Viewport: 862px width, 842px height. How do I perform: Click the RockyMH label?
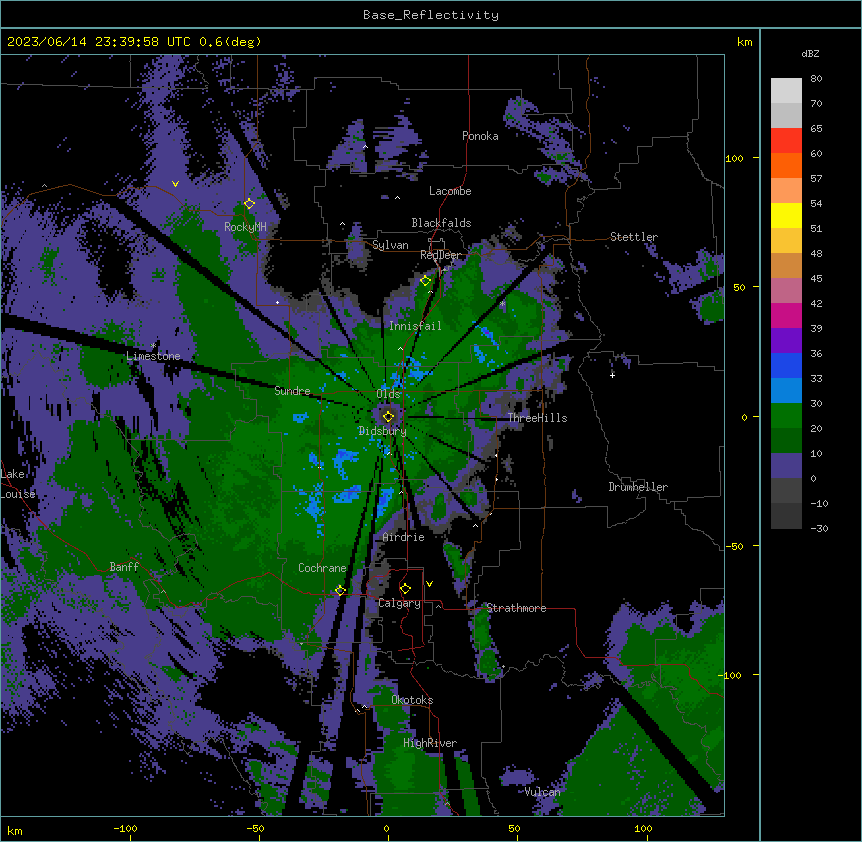pyautogui.click(x=245, y=227)
